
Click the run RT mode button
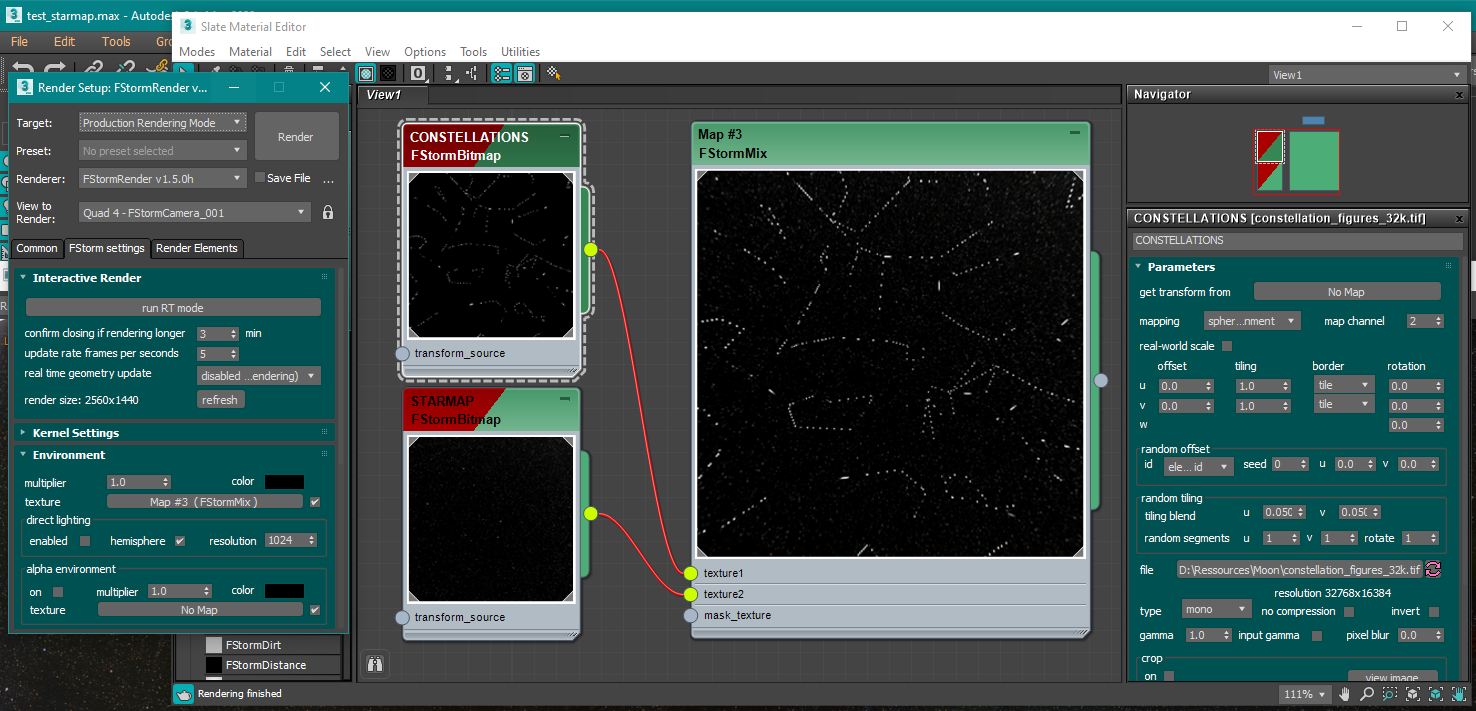point(173,307)
